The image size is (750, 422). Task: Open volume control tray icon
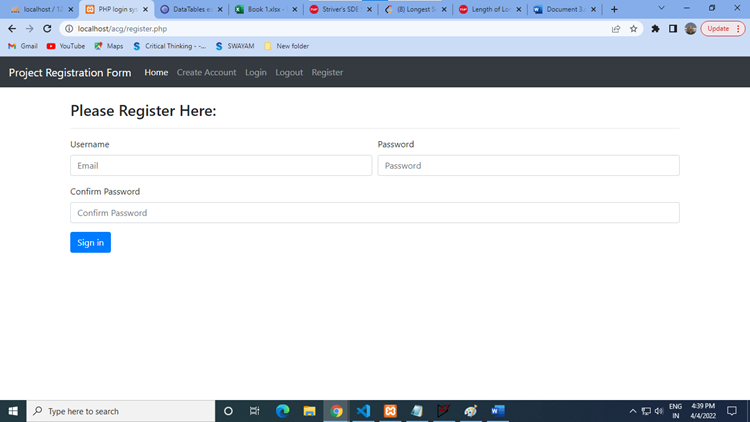click(x=659, y=411)
